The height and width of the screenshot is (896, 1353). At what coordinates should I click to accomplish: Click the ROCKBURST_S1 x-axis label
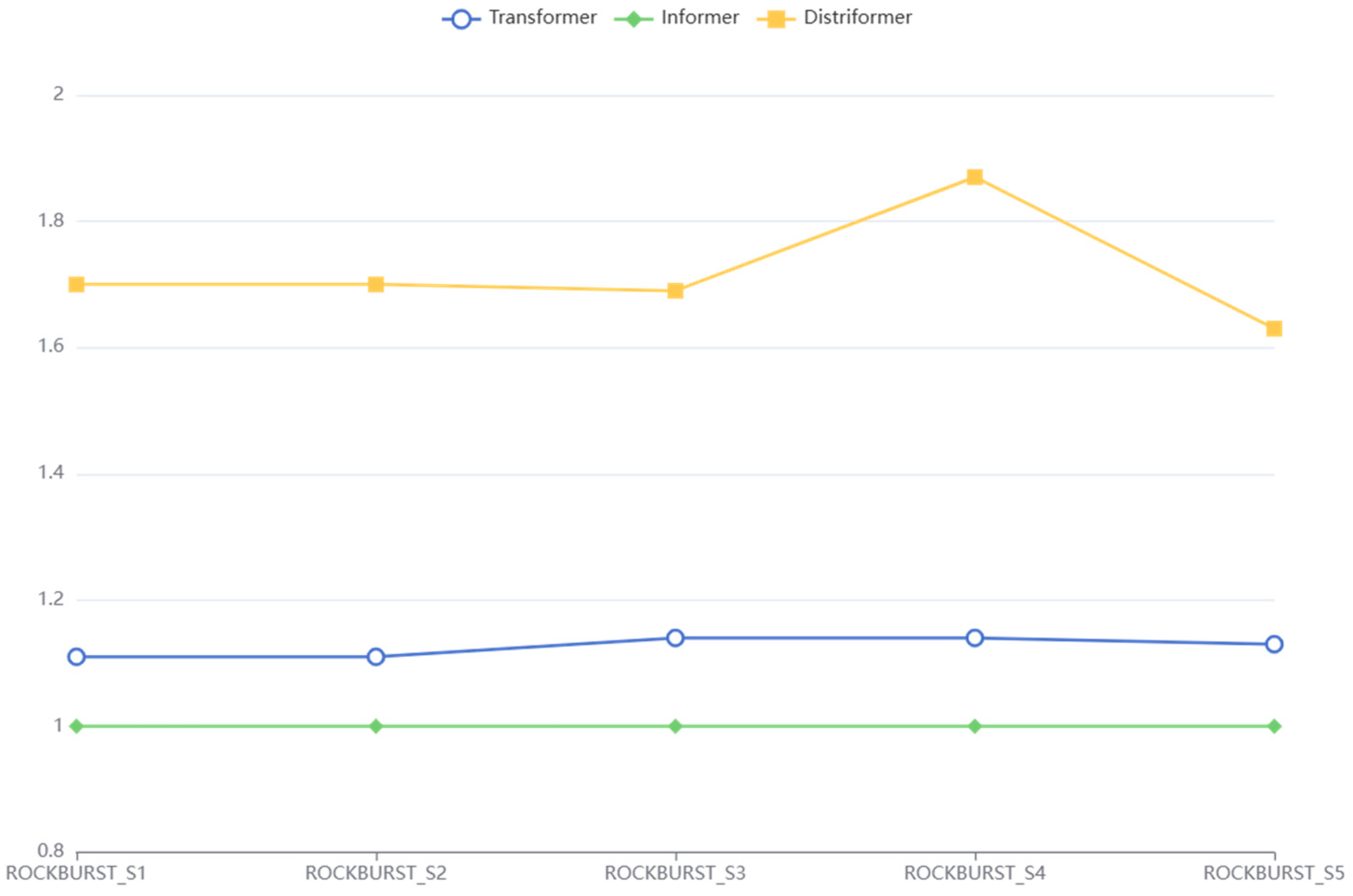coord(76,873)
